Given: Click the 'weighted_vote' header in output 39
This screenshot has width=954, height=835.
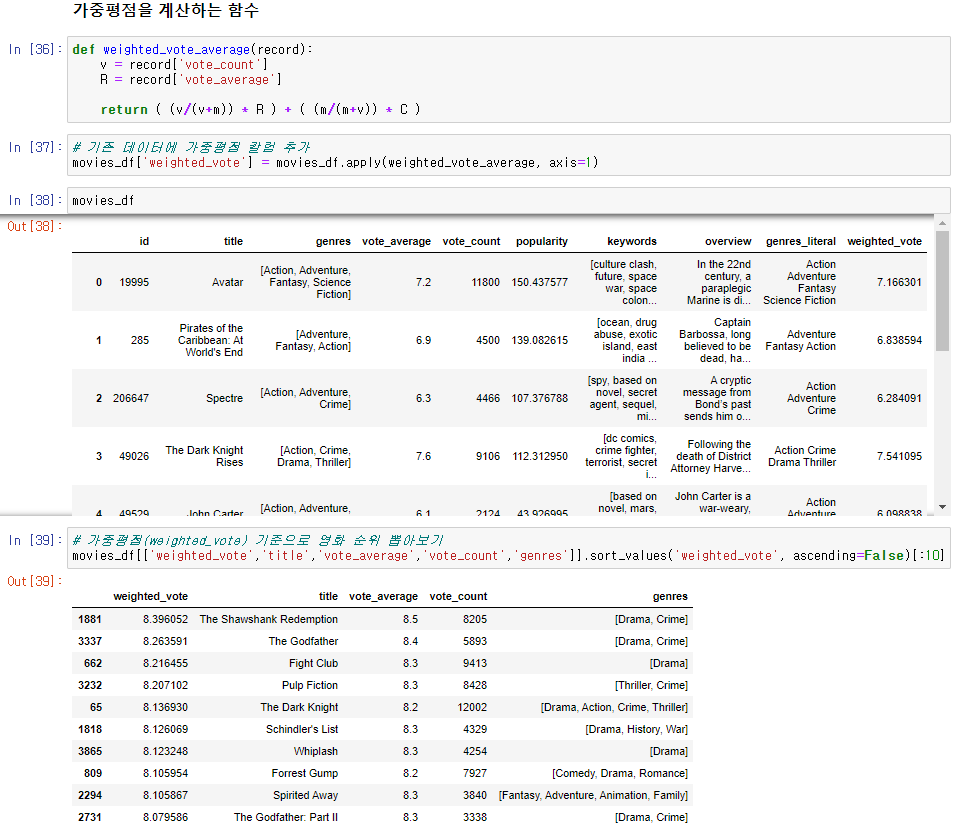Looking at the screenshot, I should pos(151,596).
